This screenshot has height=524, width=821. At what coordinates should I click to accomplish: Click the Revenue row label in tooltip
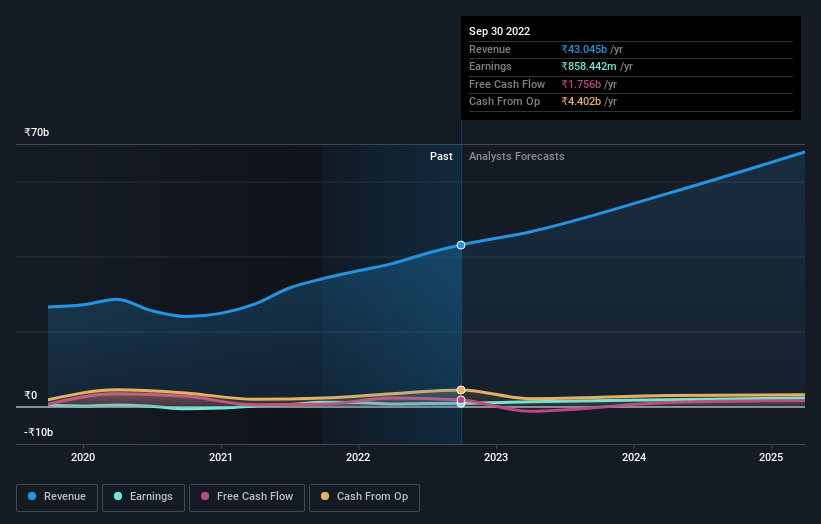point(490,49)
